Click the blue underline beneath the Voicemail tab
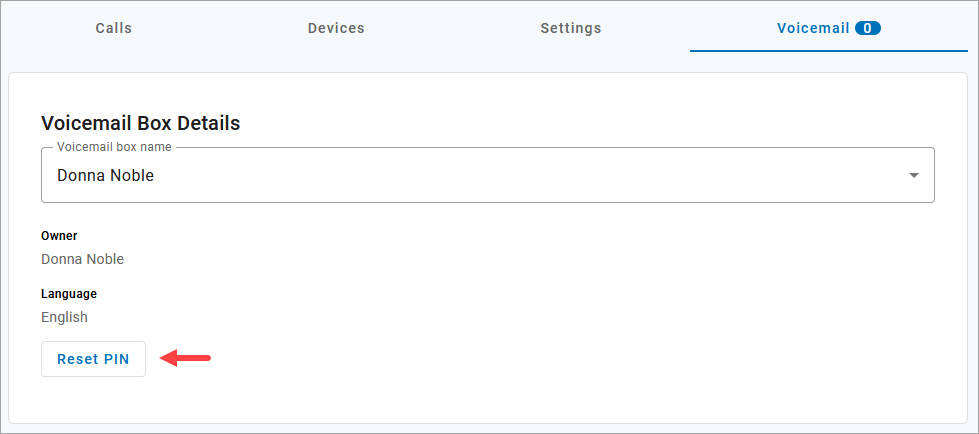This screenshot has height=434, width=979. pyautogui.click(x=830, y=51)
